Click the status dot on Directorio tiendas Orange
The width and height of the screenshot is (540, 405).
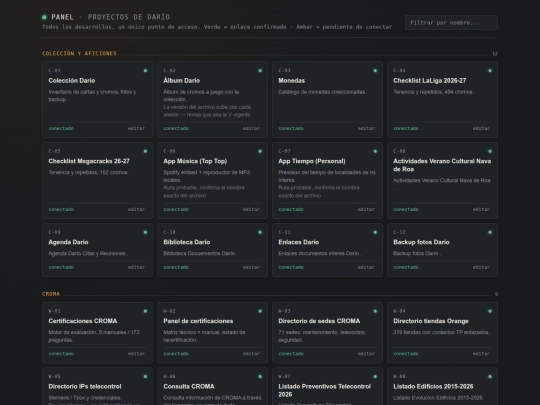click(490, 311)
